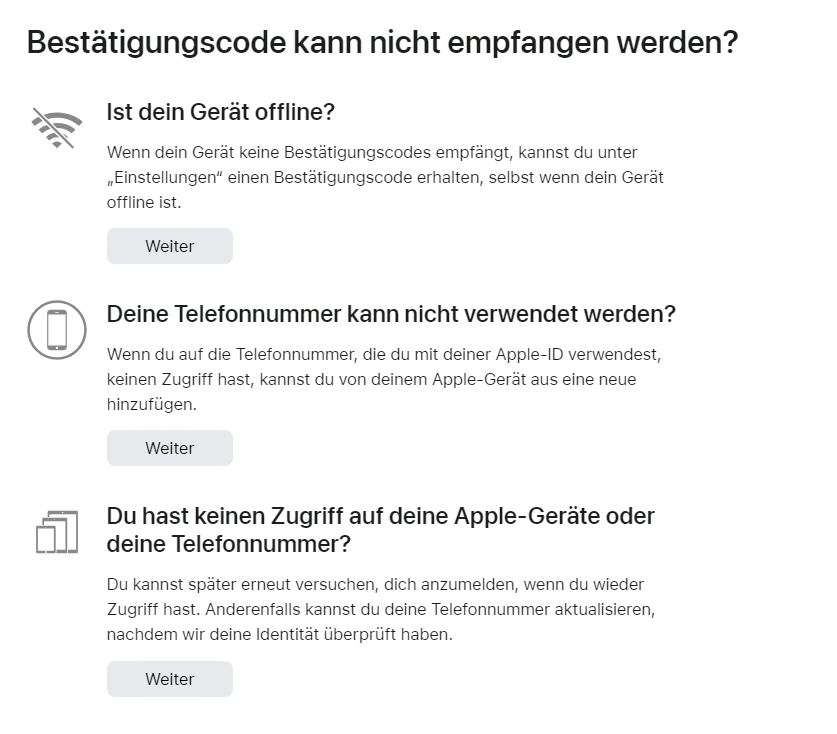Click the heading 'Ist dein Gerät offline?'

point(220,112)
